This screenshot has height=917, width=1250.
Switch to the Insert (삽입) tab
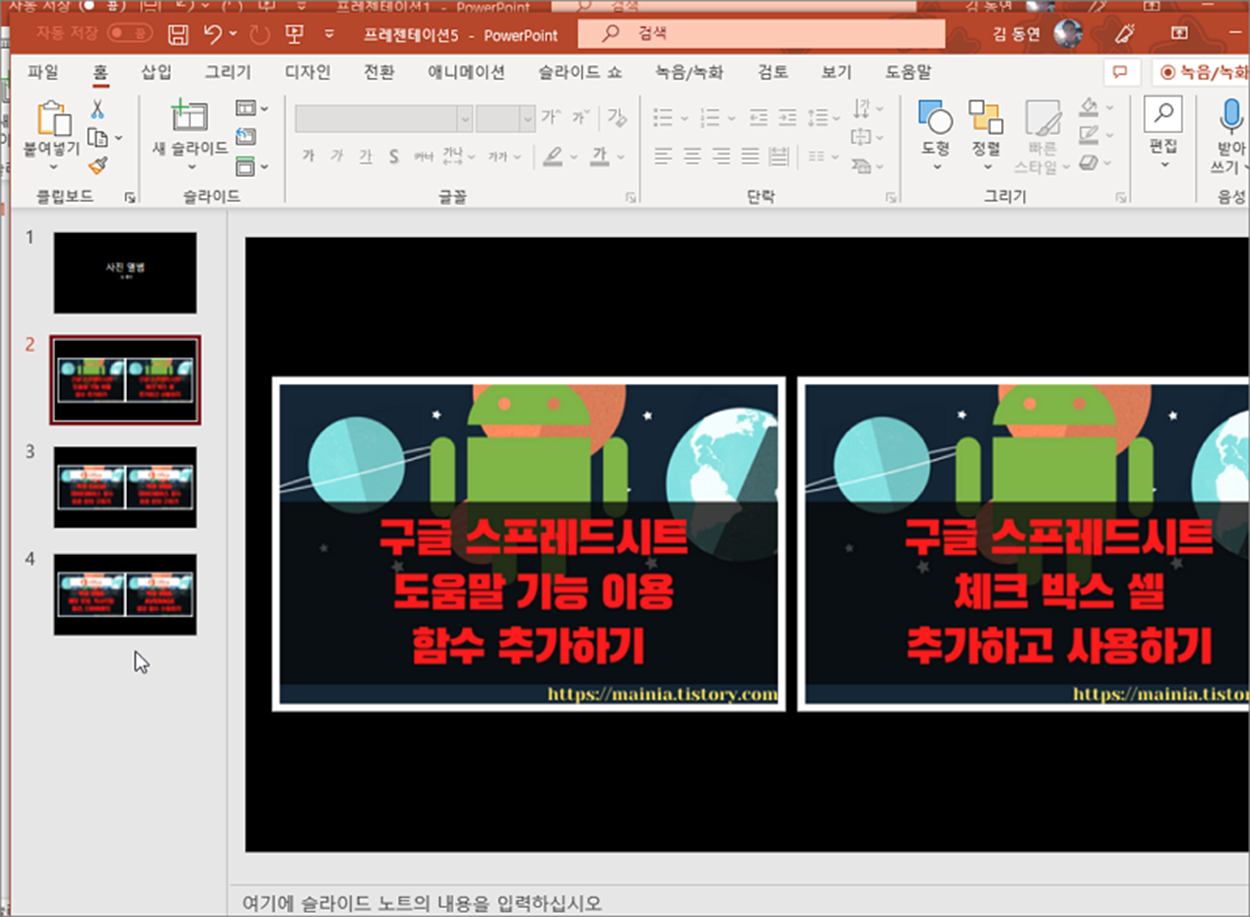pyautogui.click(x=156, y=72)
